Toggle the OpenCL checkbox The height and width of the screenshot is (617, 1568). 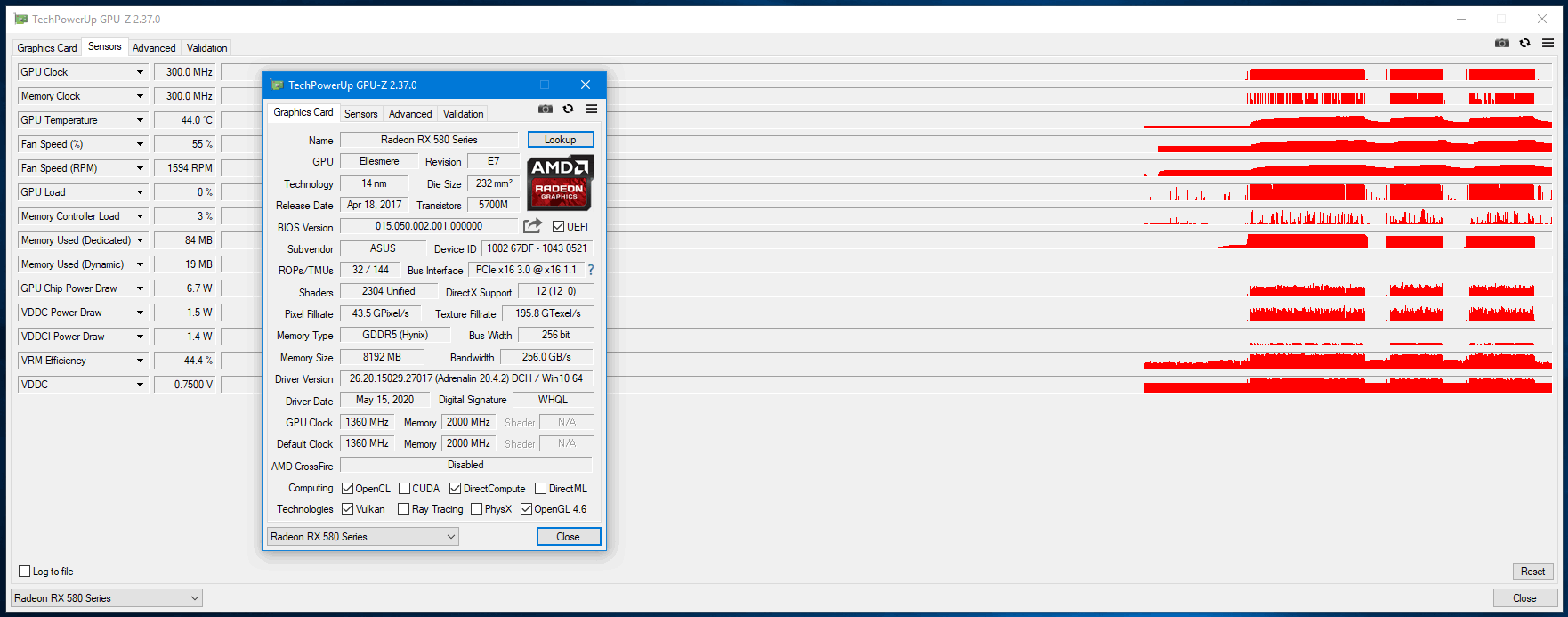pyautogui.click(x=348, y=489)
